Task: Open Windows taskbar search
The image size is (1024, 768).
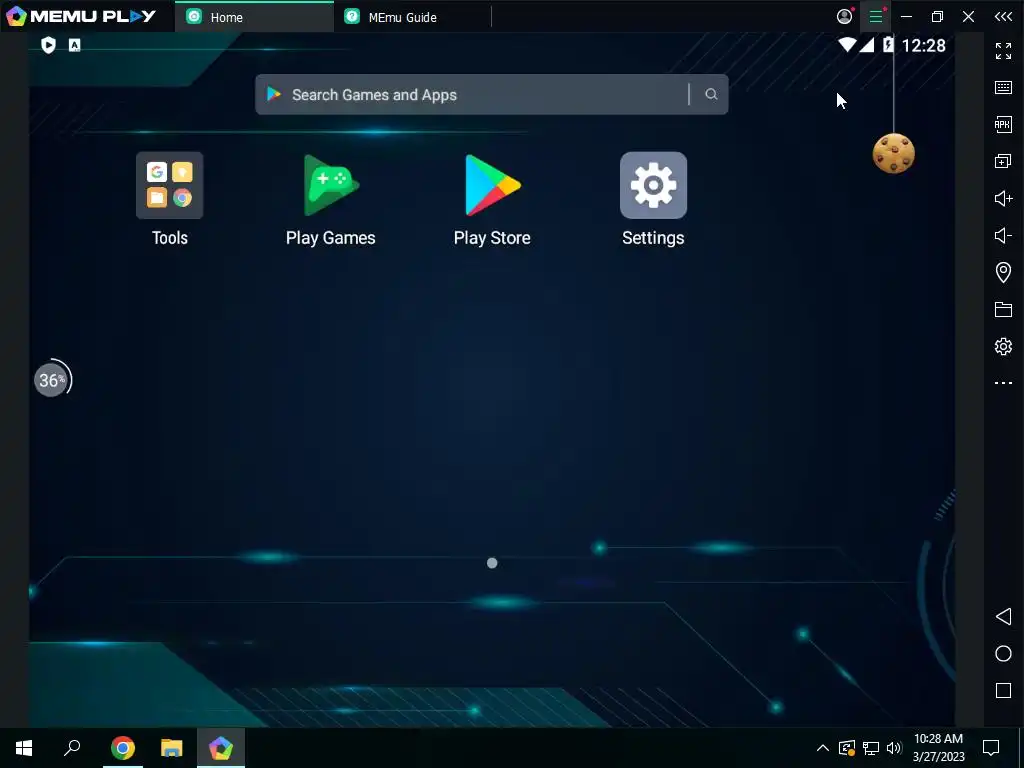Action: (x=72, y=748)
